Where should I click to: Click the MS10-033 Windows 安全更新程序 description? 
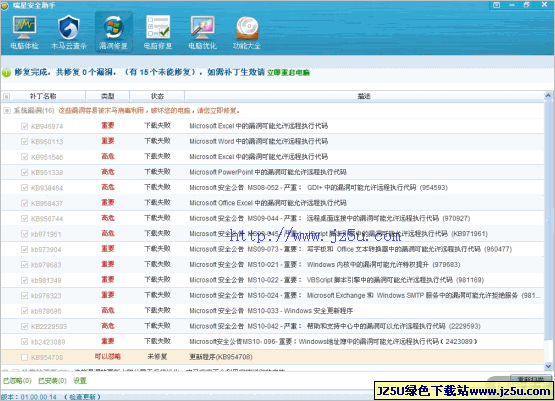coord(271,311)
